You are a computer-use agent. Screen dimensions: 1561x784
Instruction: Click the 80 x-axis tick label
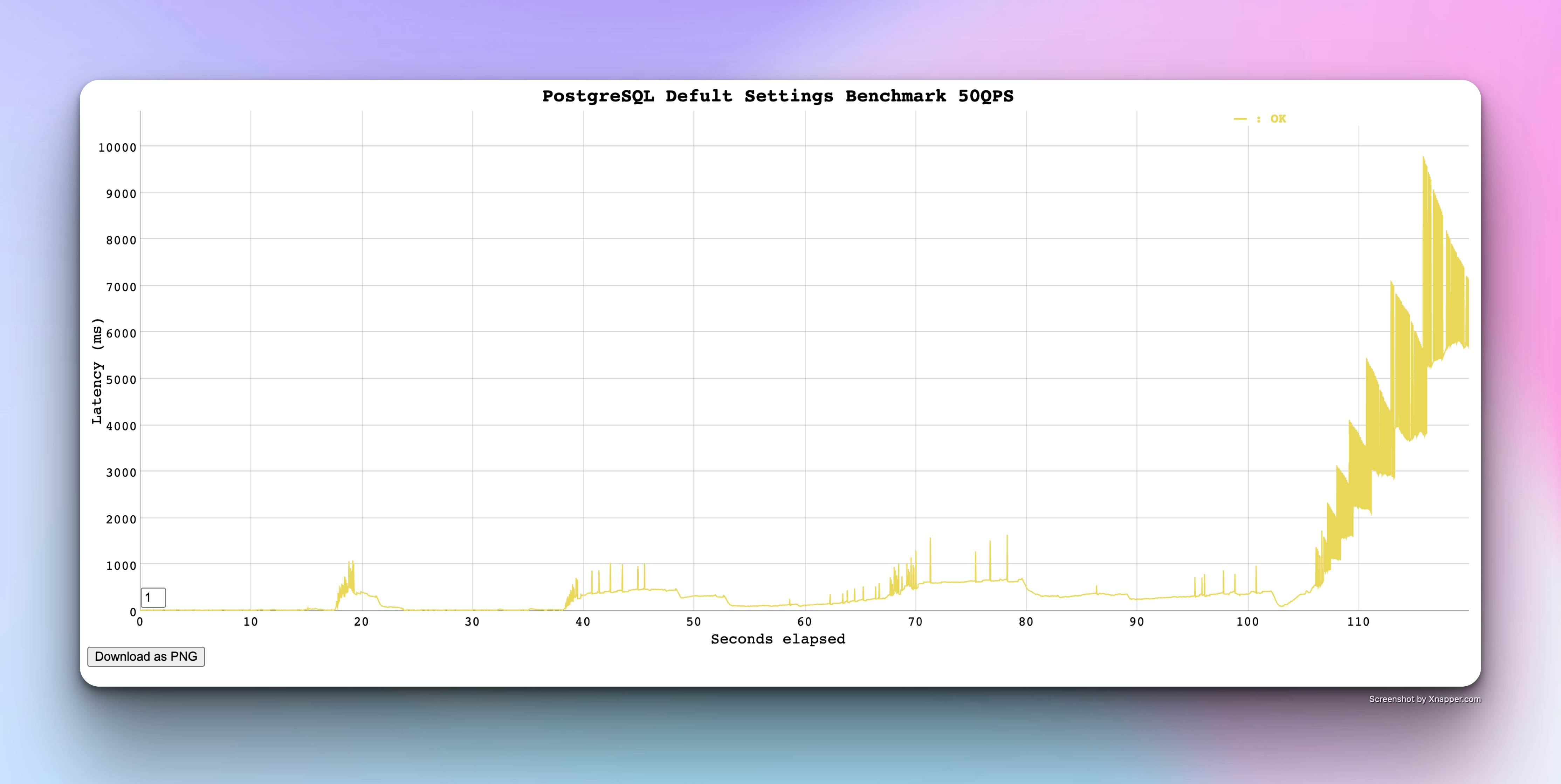[x=1026, y=621]
